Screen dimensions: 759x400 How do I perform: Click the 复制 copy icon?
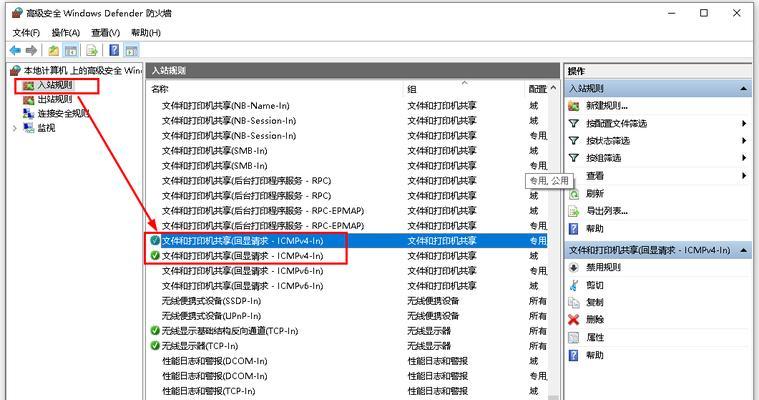[574, 303]
